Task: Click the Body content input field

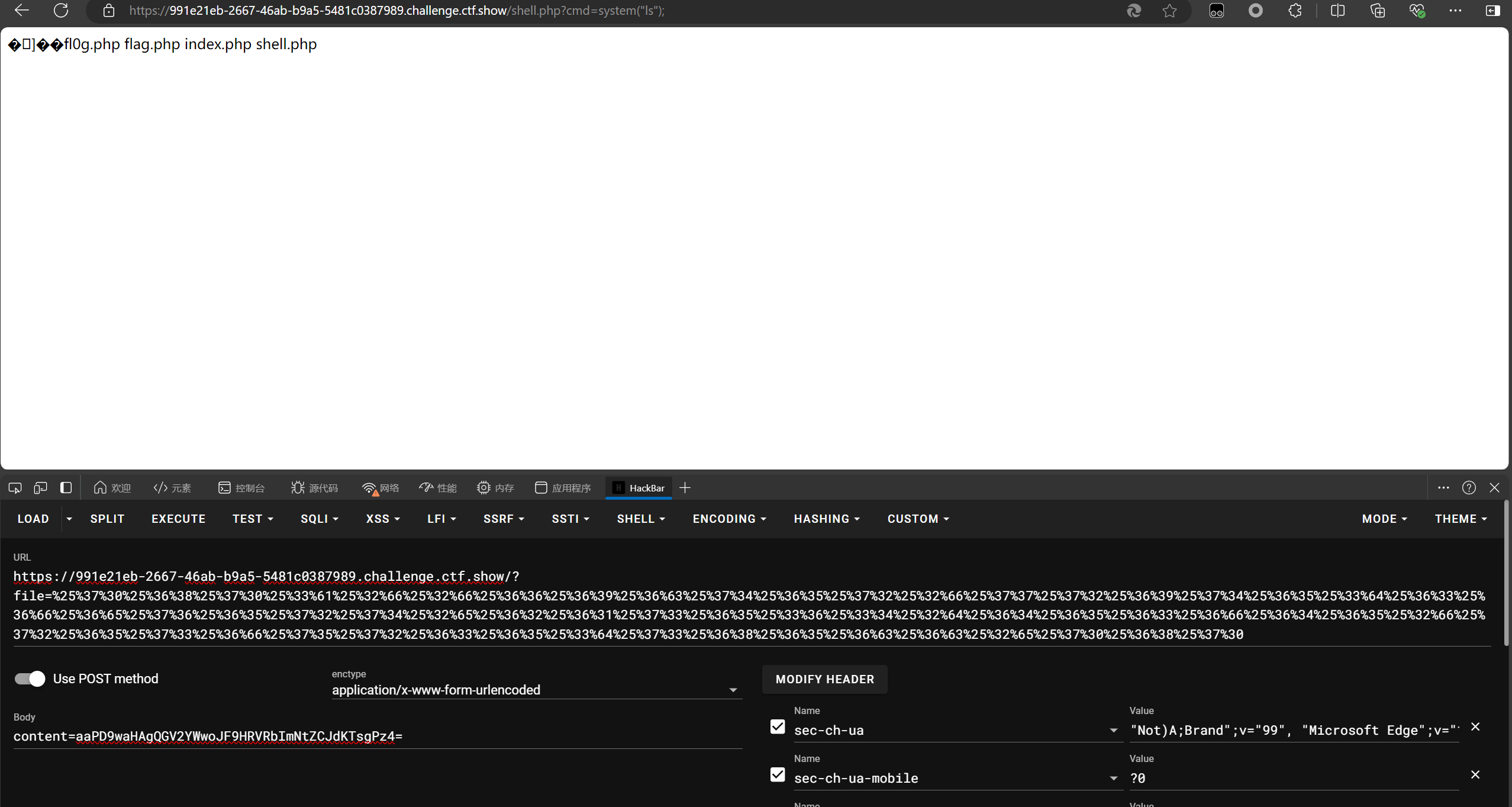Action: pos(378,737)
